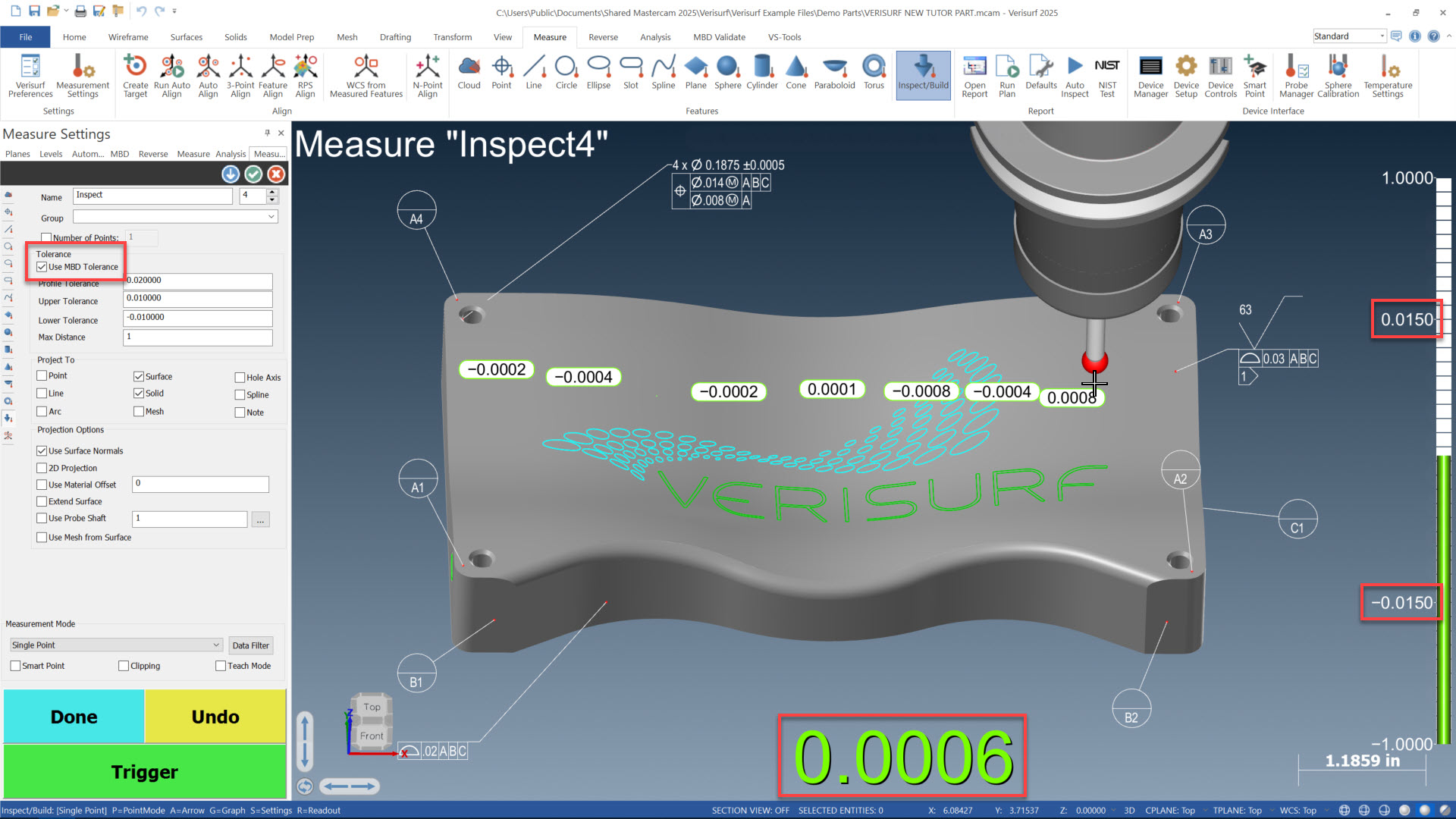Open the MBD Validate ribbon tab
Screen dimensions: 1456x819
(x=719, y=37)
